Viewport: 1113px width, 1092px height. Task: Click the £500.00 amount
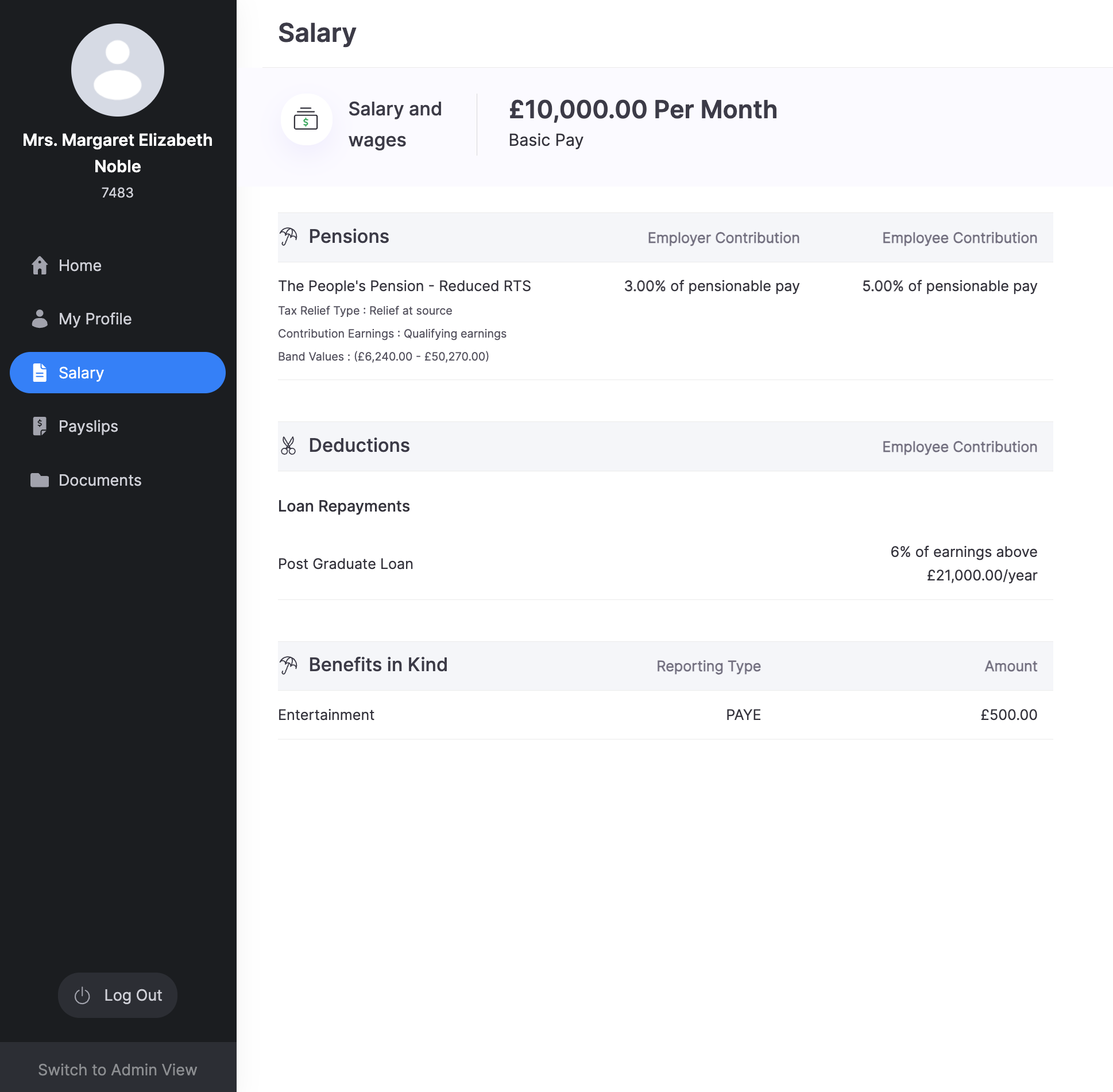pos(1009,715)
